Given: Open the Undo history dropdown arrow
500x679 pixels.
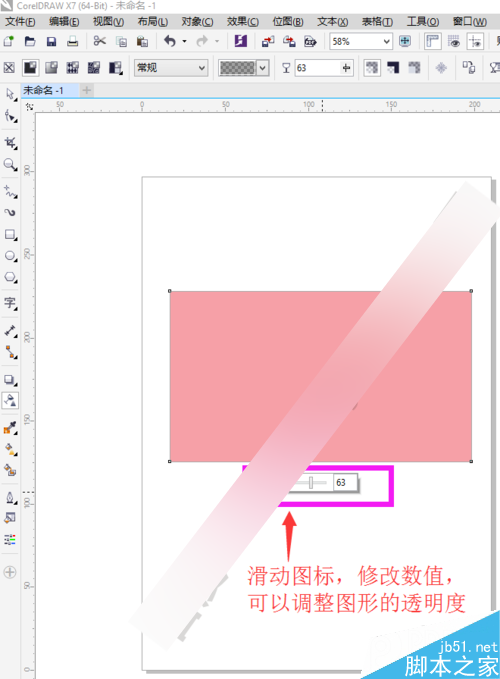Looking at the screenshot, I should (184, 42).
